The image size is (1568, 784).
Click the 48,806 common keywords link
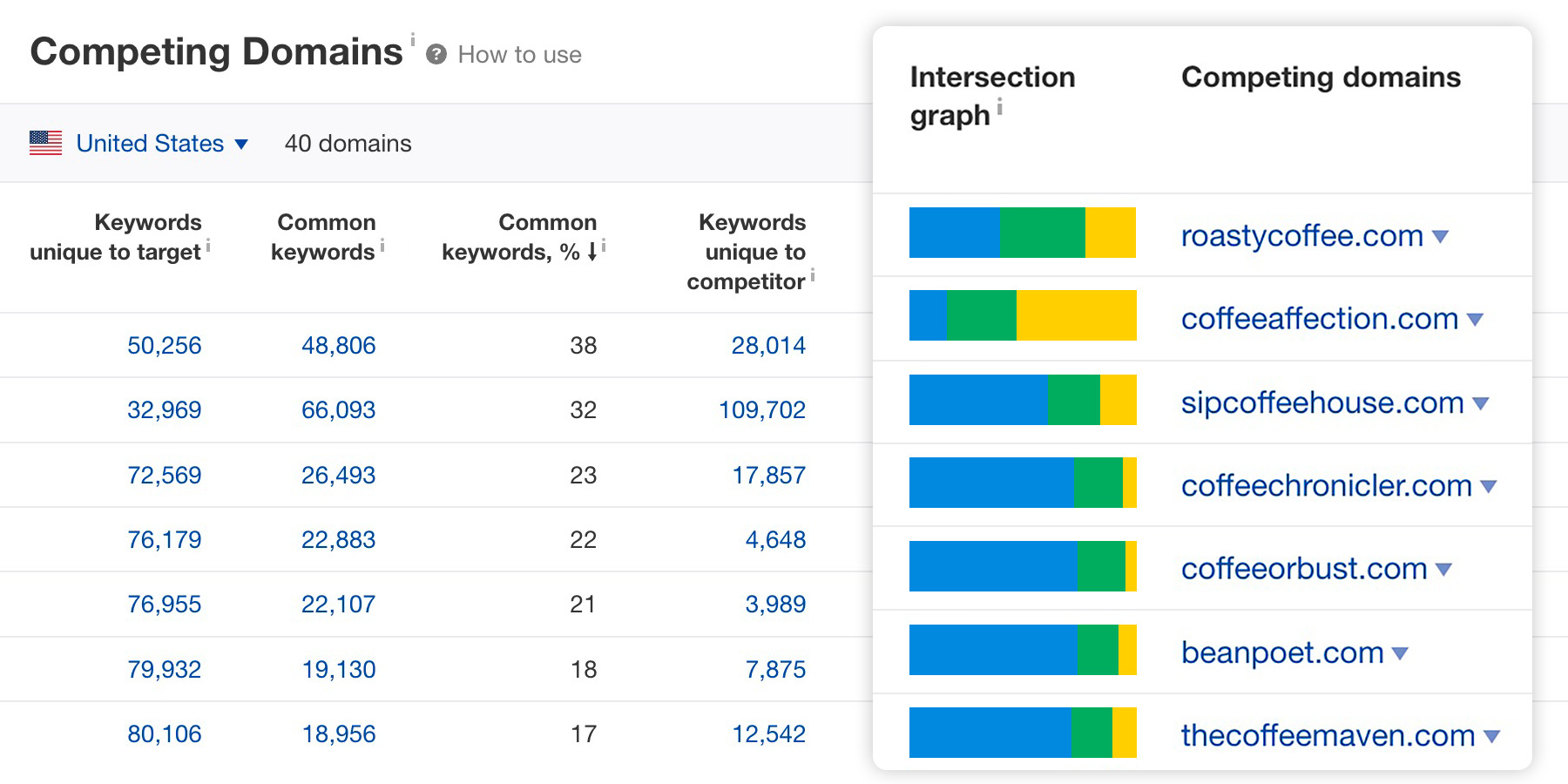tap(338, 345)
